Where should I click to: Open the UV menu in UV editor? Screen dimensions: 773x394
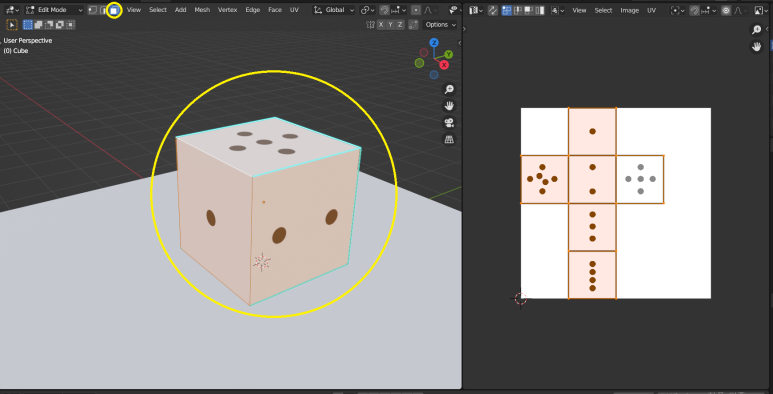tap(652, 10)
